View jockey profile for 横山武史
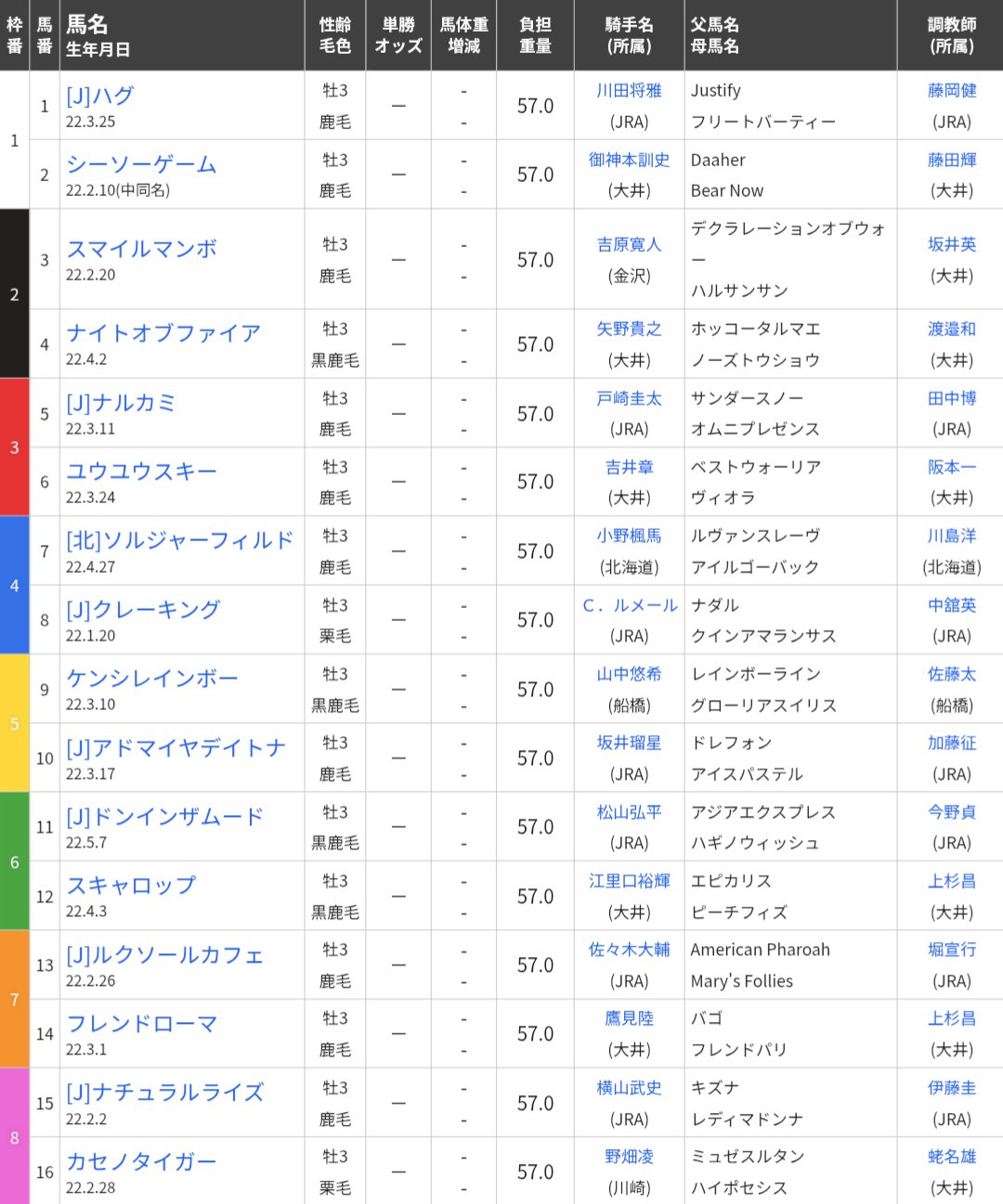 (x=629, y=1087)
